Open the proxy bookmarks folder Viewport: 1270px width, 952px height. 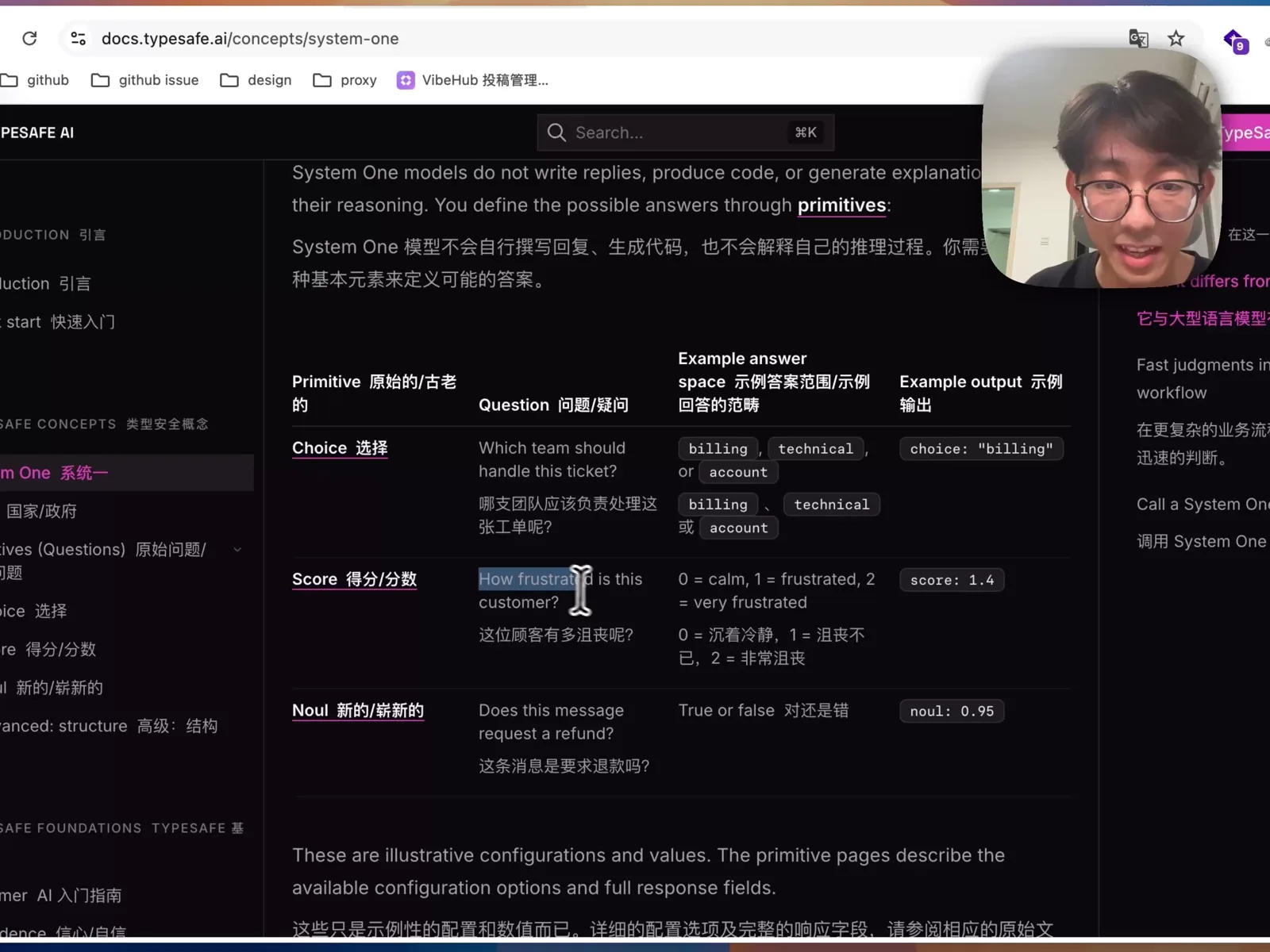pos(344,80)
